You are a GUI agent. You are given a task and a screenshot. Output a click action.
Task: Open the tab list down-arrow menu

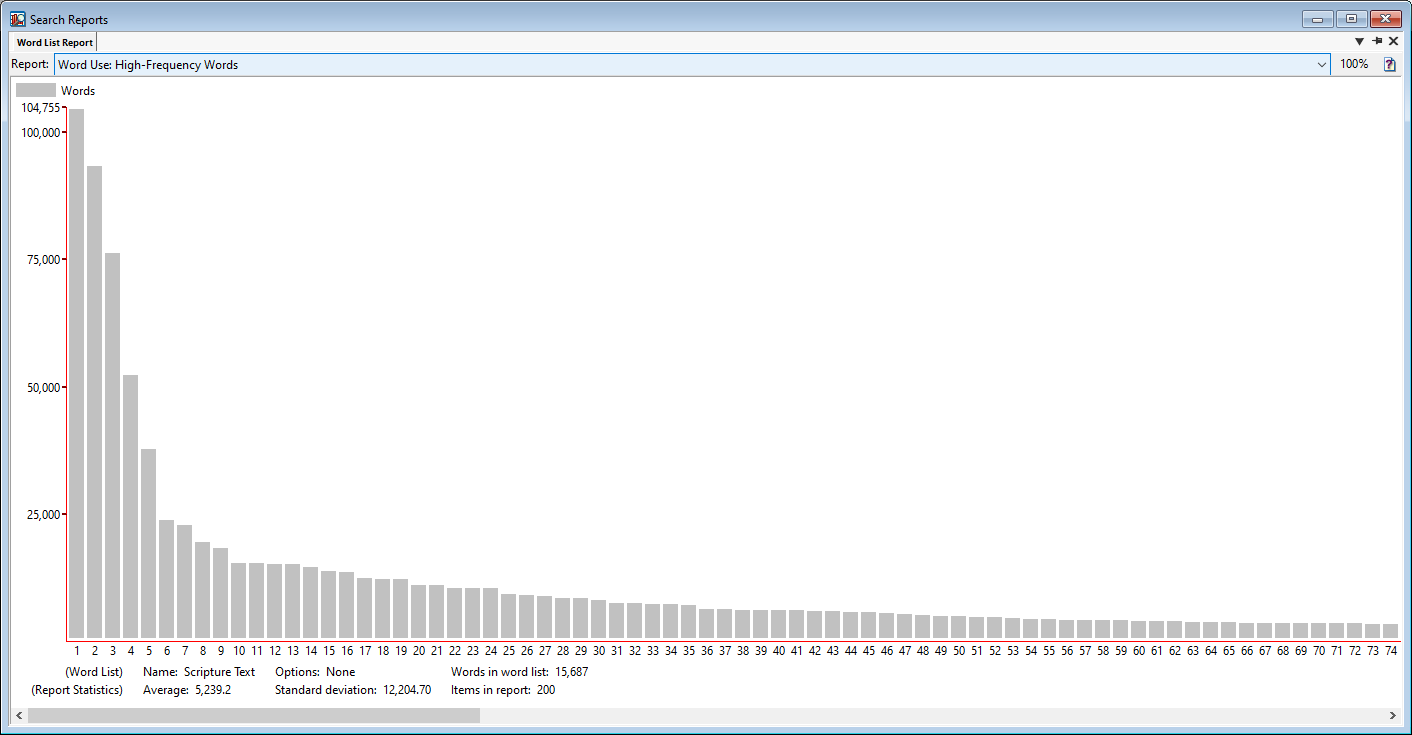[x=1359, y=41]
